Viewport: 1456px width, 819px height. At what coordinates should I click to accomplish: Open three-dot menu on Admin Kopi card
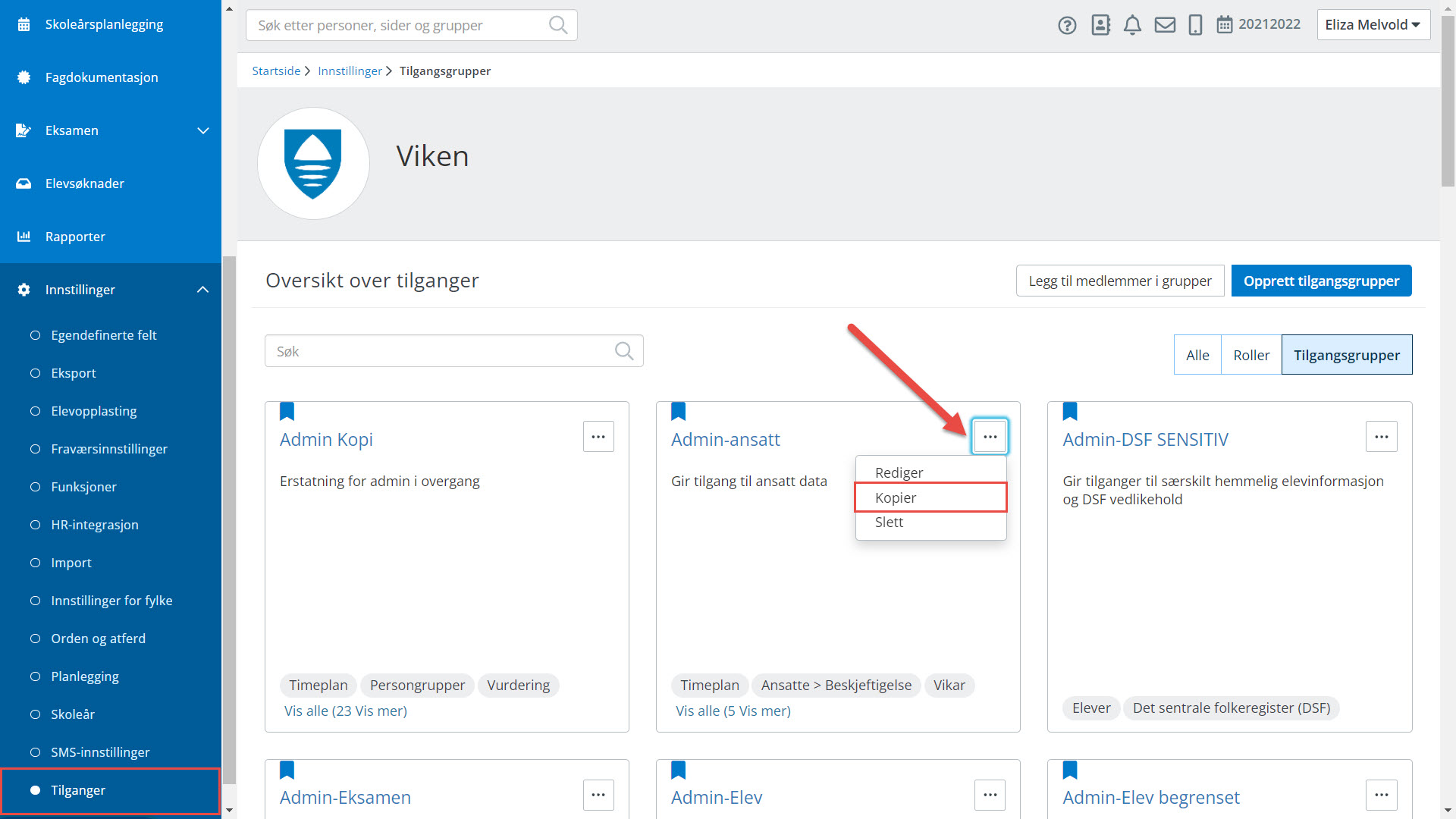point(598,437)
